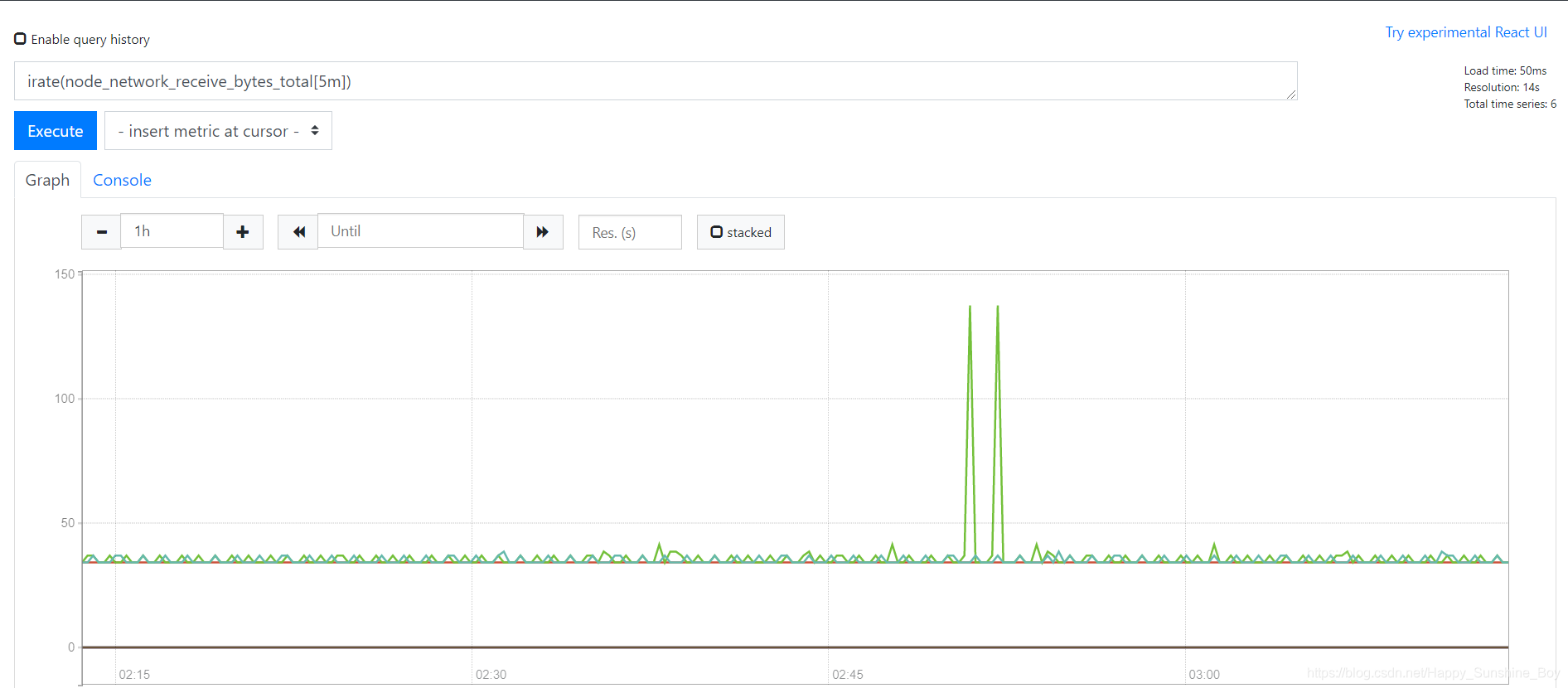The height and width of the screenshot is (688, 1568).
Task: Click the 50 y-axis label
Action: [x=68, y=523]
